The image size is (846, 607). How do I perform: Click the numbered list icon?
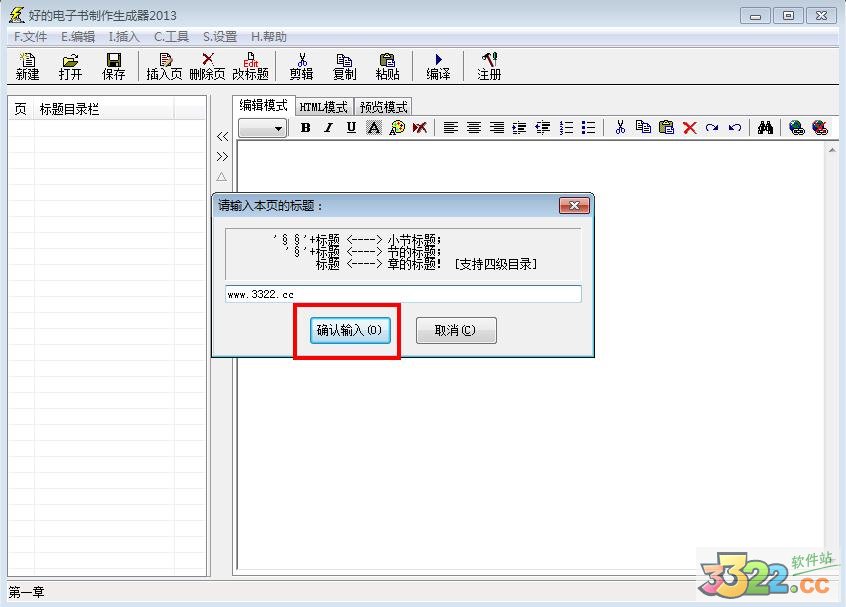point(566,128)
